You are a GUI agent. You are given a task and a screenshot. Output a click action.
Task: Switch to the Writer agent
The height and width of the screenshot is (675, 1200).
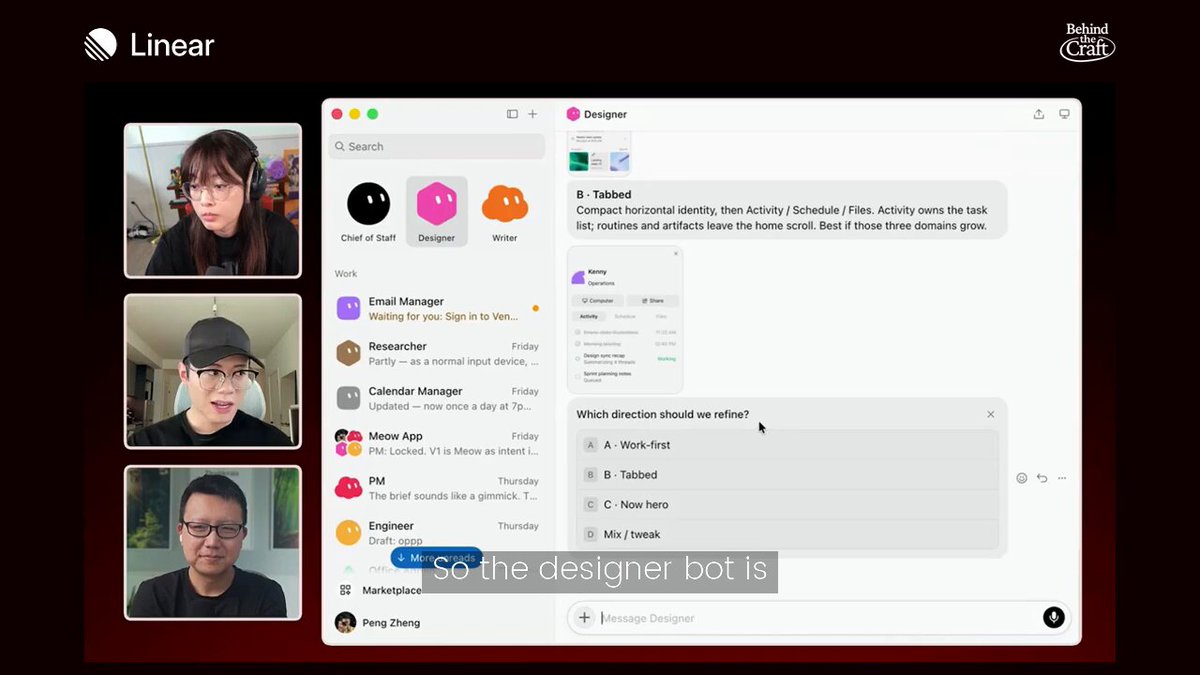click(x=505, y=212)
